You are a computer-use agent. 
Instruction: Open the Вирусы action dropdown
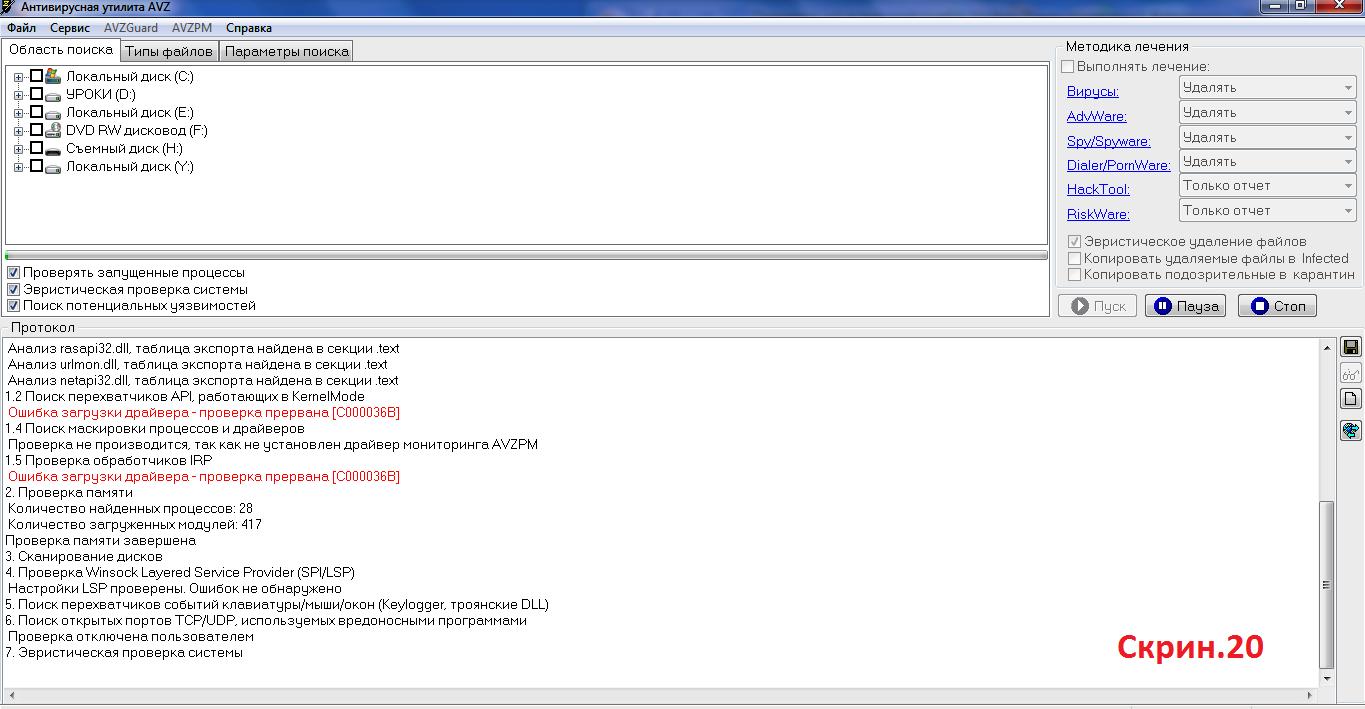coord(1267,88)
